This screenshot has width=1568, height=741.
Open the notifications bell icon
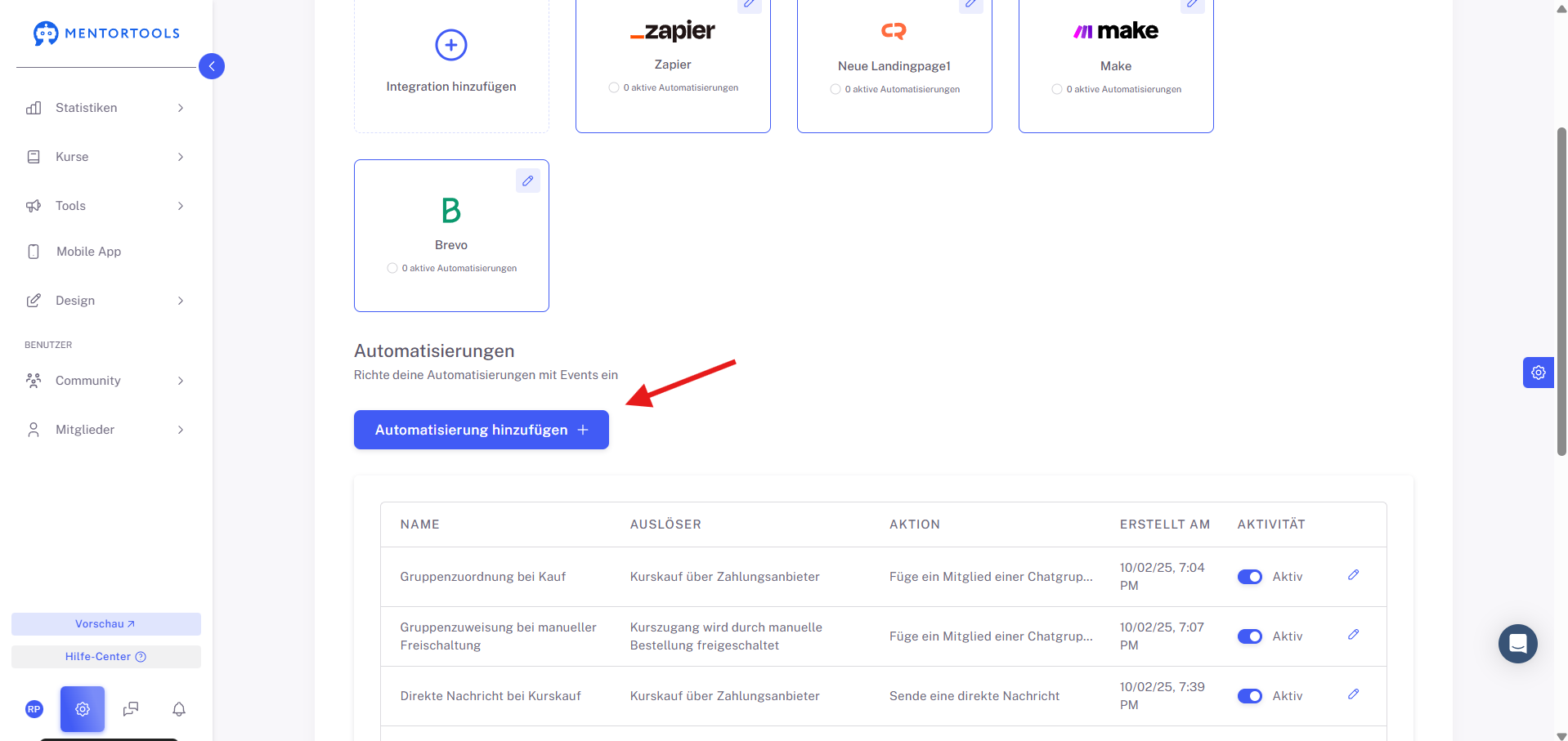[179, 709]
